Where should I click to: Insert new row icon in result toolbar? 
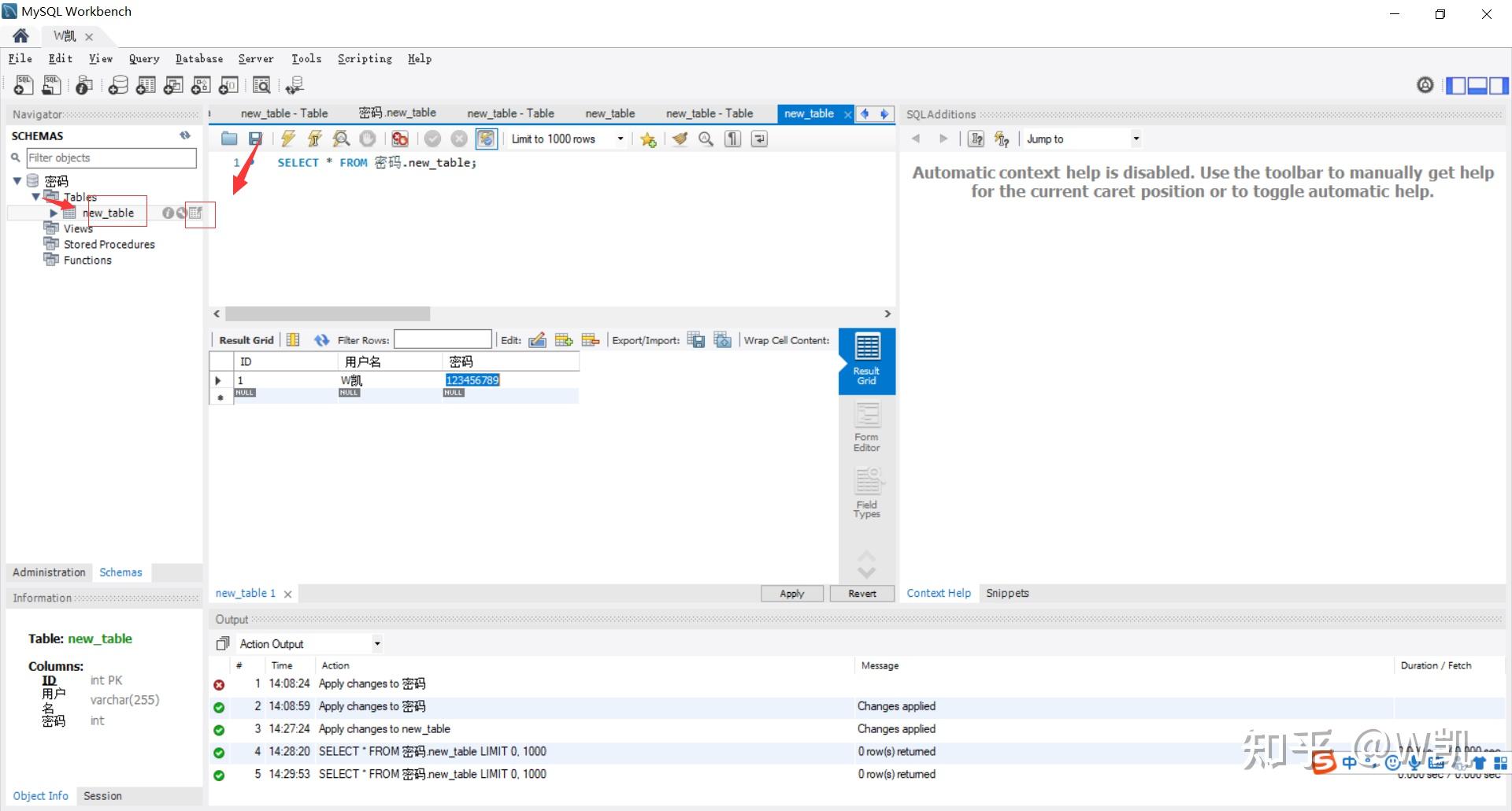pyautogui.click(x=564, y=340)
